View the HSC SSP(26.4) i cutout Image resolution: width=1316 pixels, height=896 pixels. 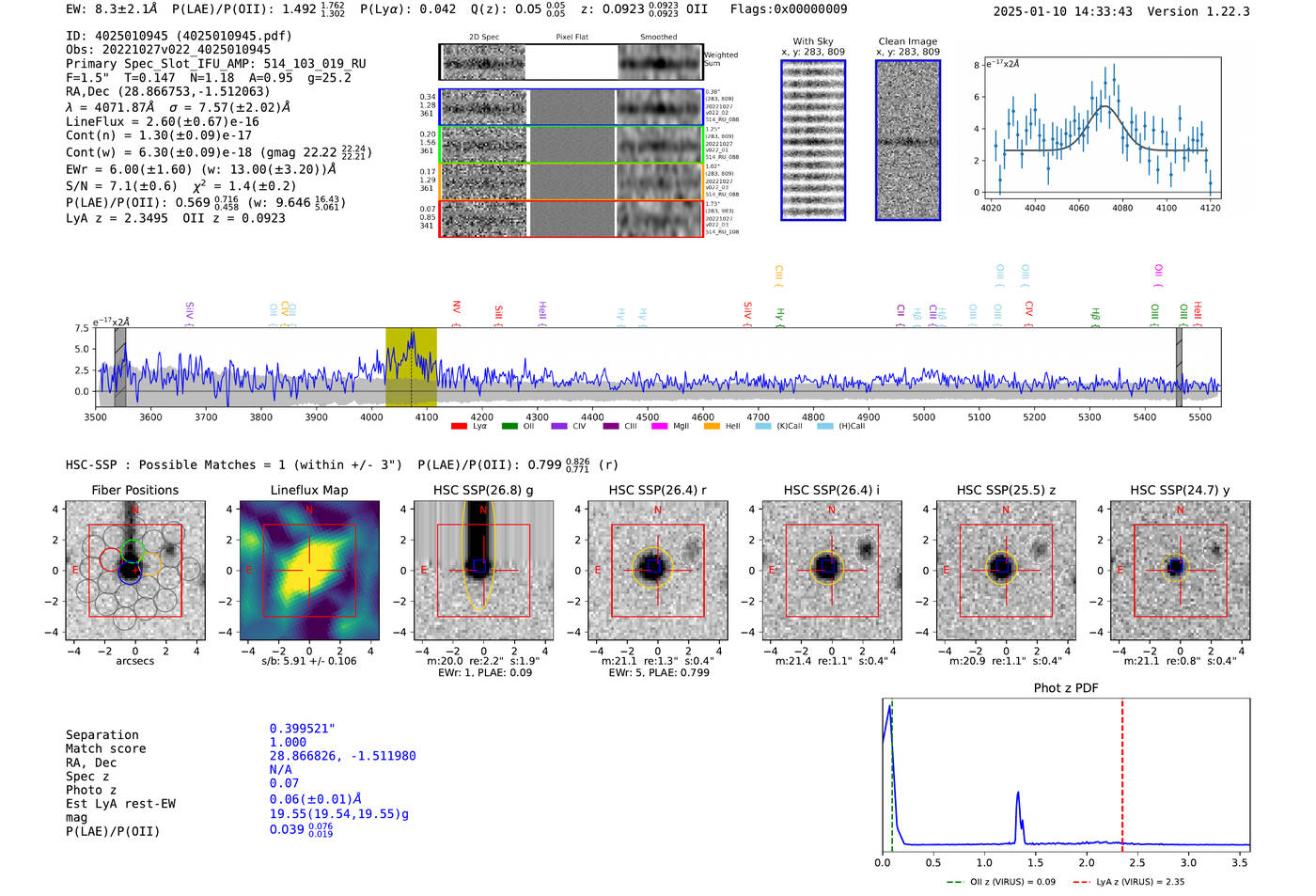(x=832, y=571)
